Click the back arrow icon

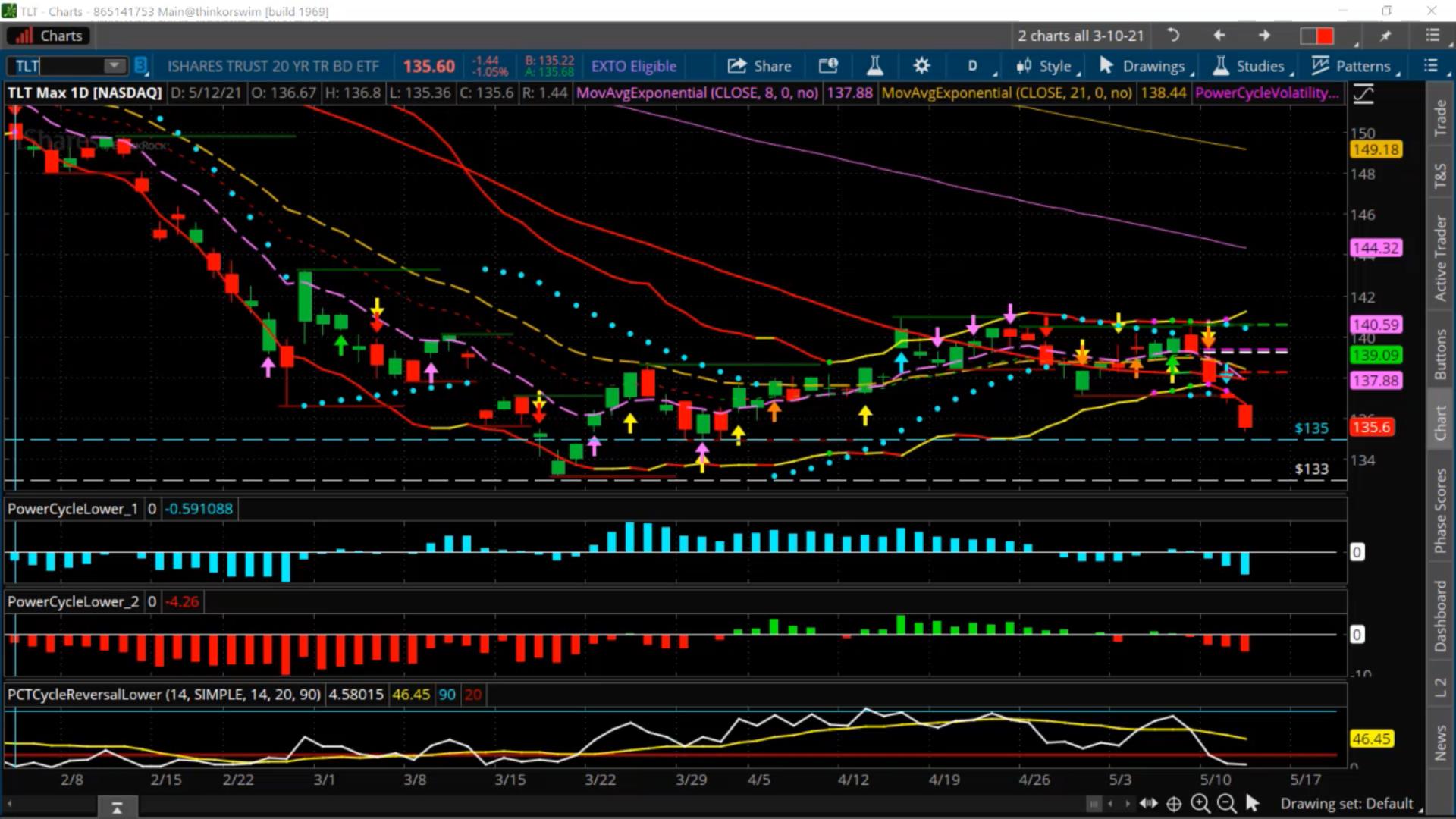1219,35
